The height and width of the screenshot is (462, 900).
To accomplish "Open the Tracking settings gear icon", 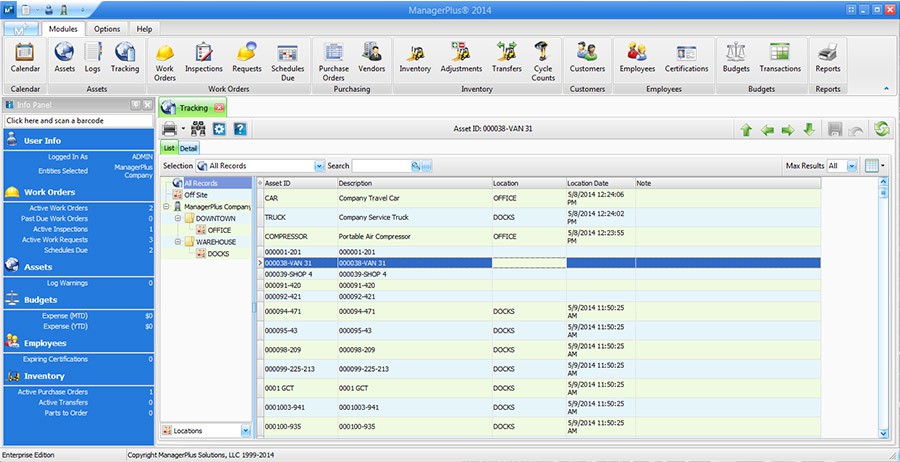I will (x=219, y=129).
